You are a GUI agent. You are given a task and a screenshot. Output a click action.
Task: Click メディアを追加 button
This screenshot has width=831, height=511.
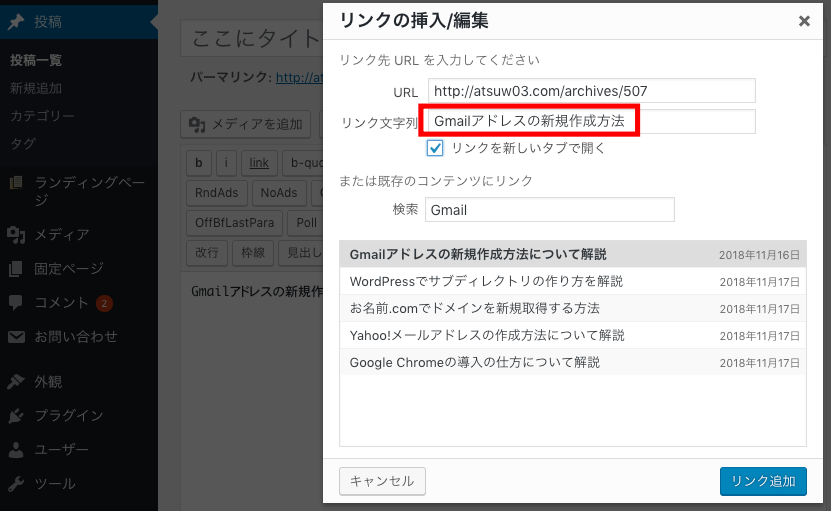click(245, 125)
